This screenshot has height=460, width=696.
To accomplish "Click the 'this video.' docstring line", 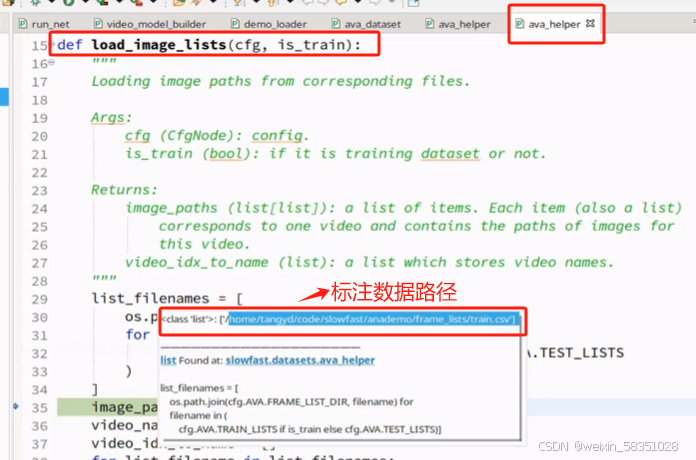I will [x=204, y=244].
